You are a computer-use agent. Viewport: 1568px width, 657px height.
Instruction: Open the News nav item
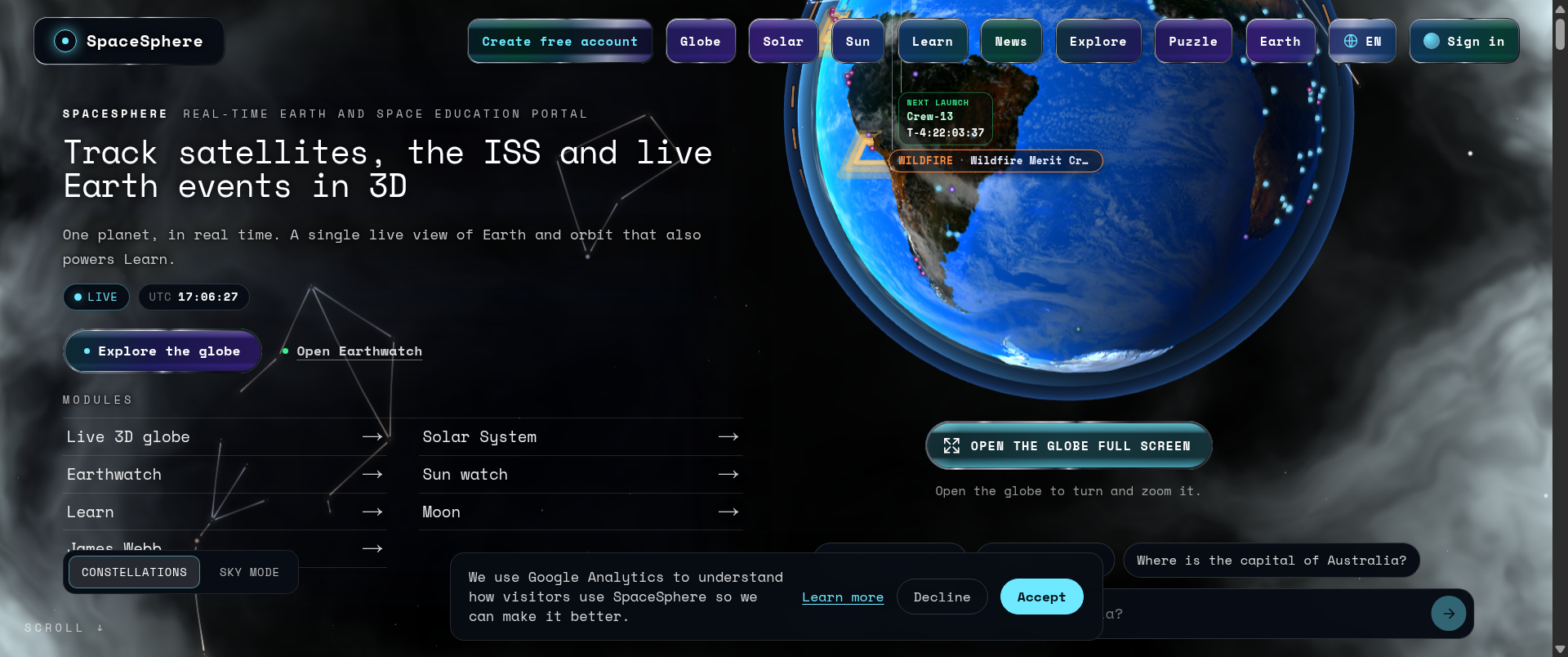(x=1011, y=41)
